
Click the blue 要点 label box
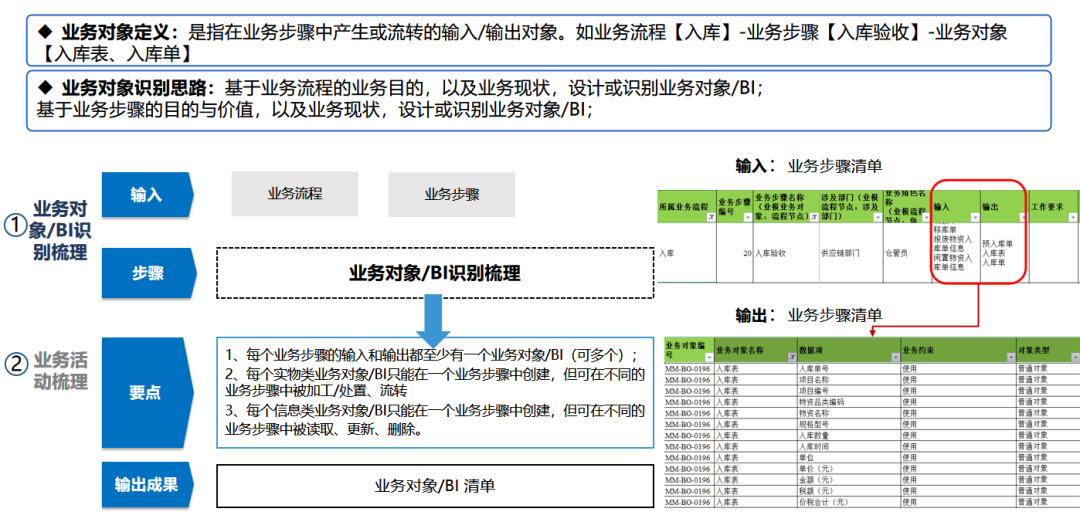click(146, 393)
